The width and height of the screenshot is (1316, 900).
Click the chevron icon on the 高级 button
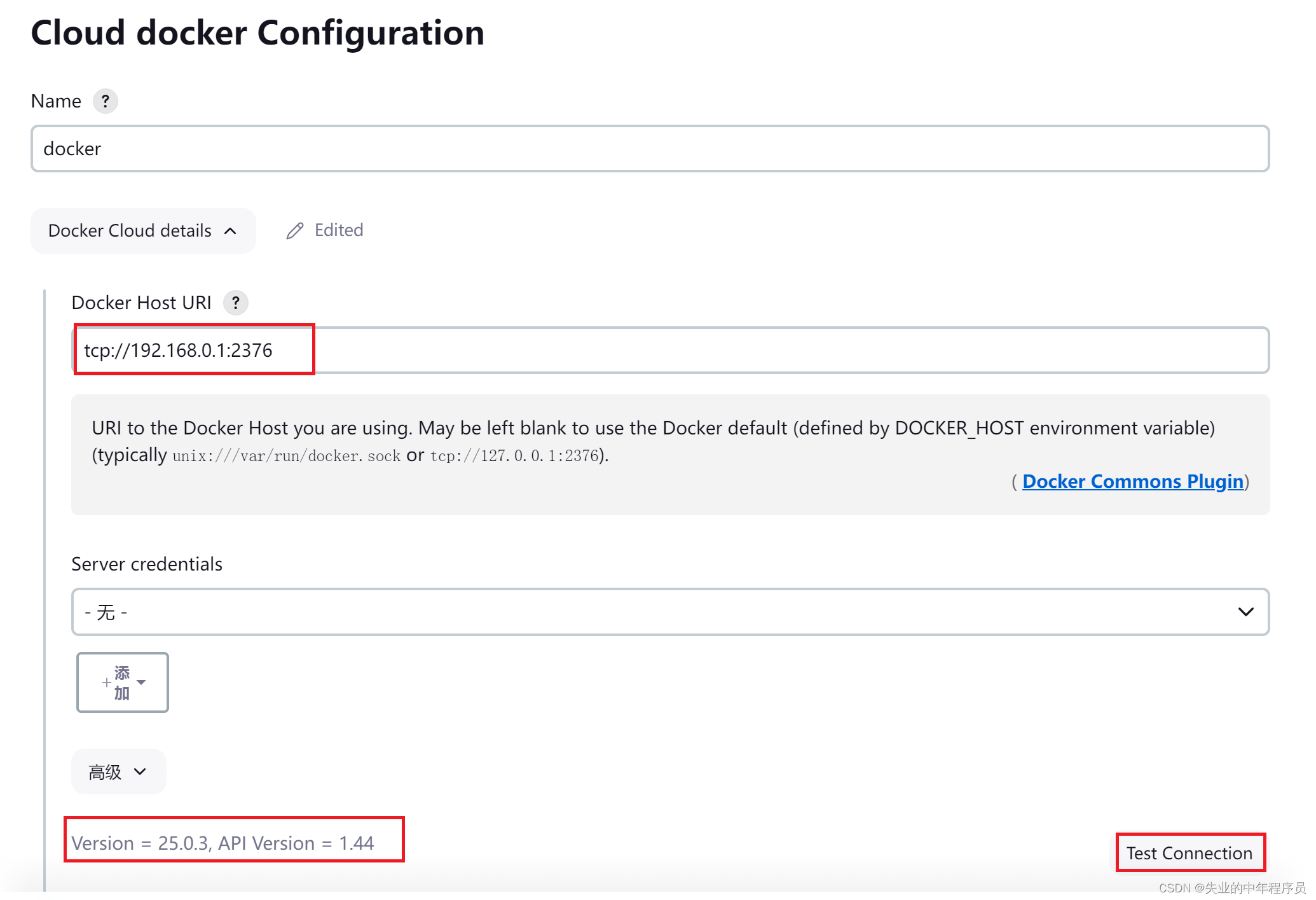139,772
